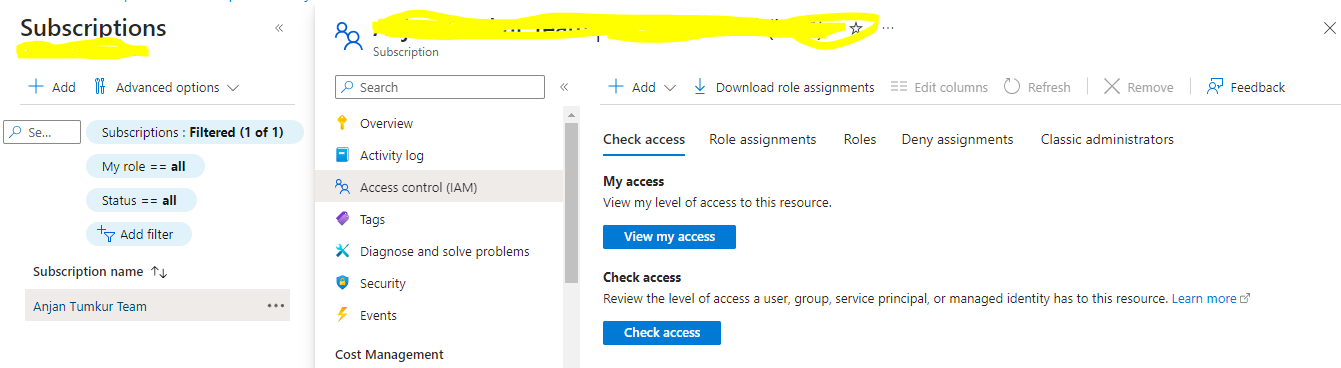
Task: Click the blue Check access button
Action: [662, 333]
